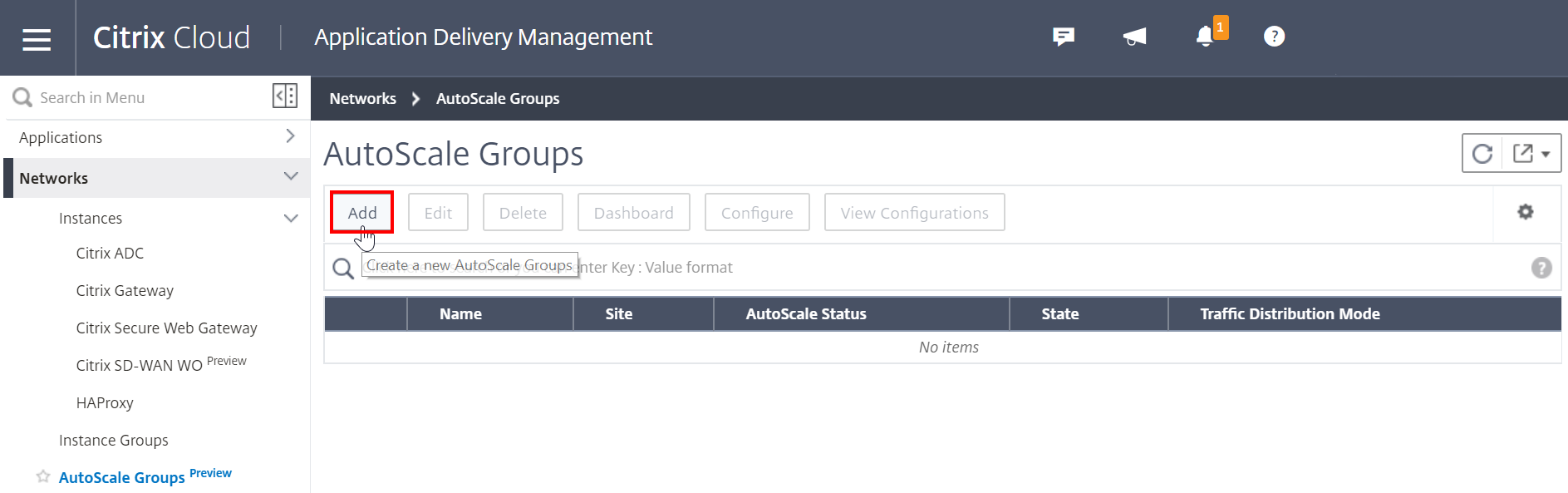Open the header help question mark
Screen dimensions: 1568x493
coord(1274,37)
